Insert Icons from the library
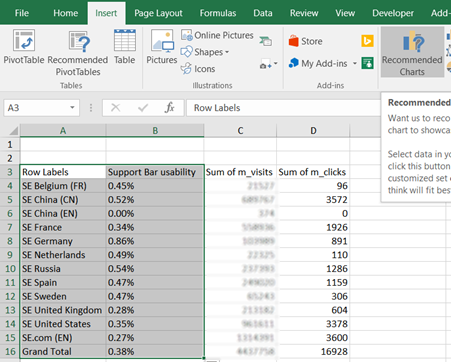Screen dimensions: 451x362 point(198,69)
